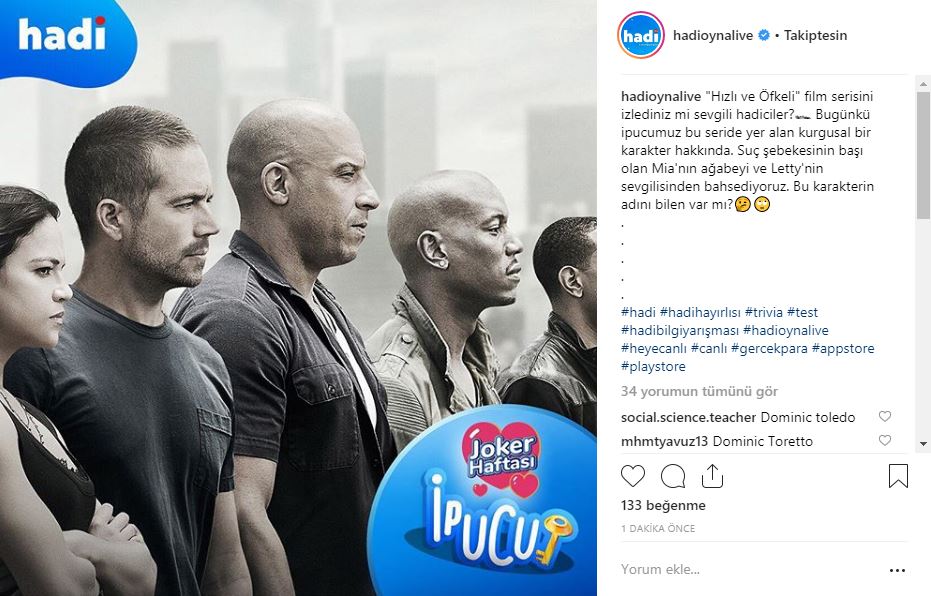Open comments via speech bubble icon
Image resolution: width=931 pixels, height=596 pixels.
[673, 476]
